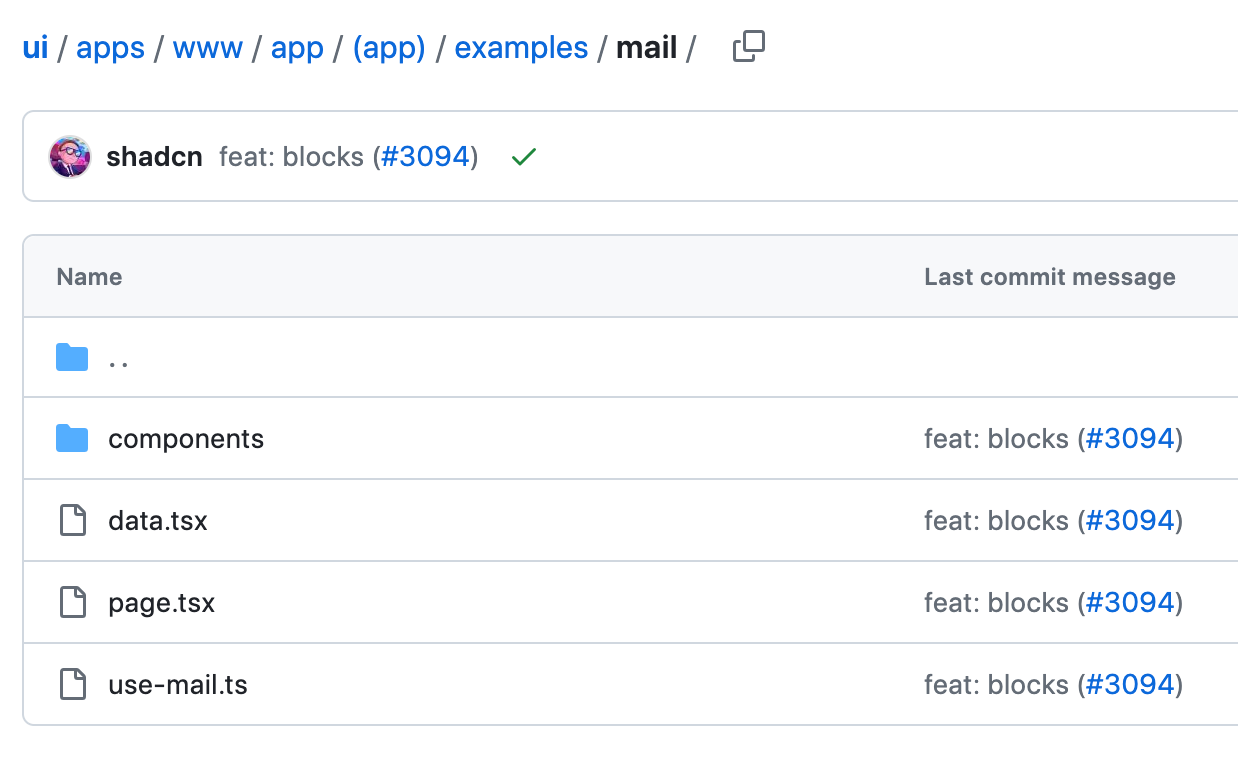This screenshot has height=760, width=1238.
Task: Navigate to the www breadcrumb
Action: [208, 48]
